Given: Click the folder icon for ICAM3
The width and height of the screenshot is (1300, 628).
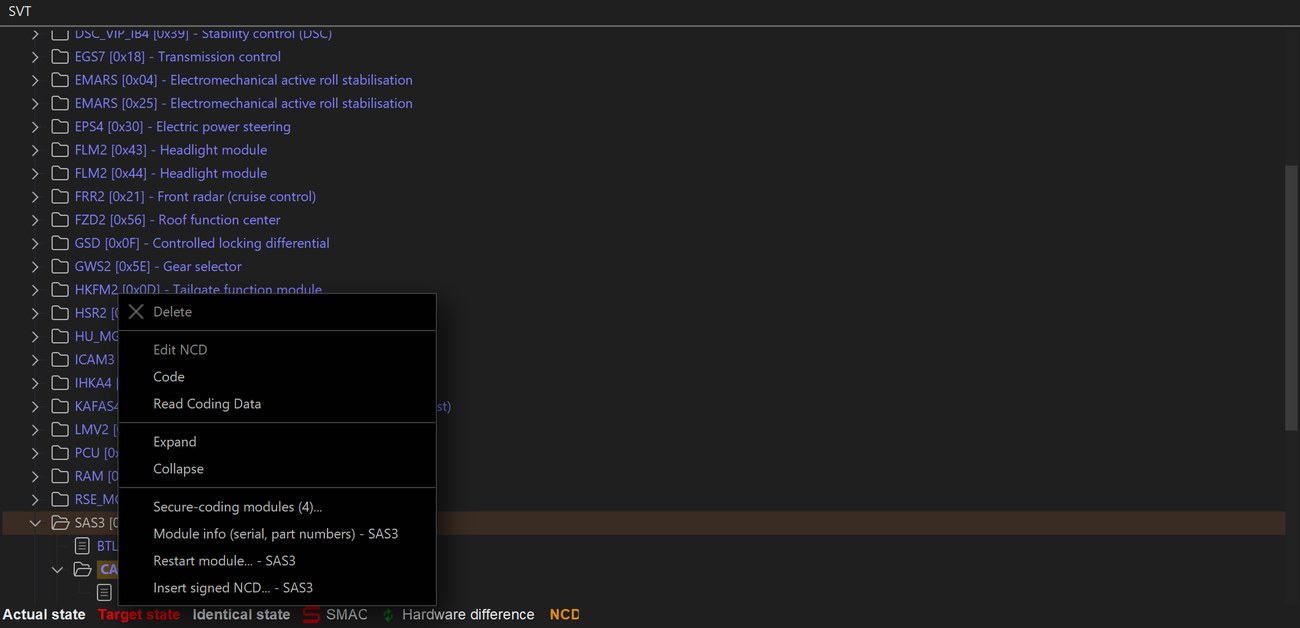Looking at the screenshot, I should 60,360.
